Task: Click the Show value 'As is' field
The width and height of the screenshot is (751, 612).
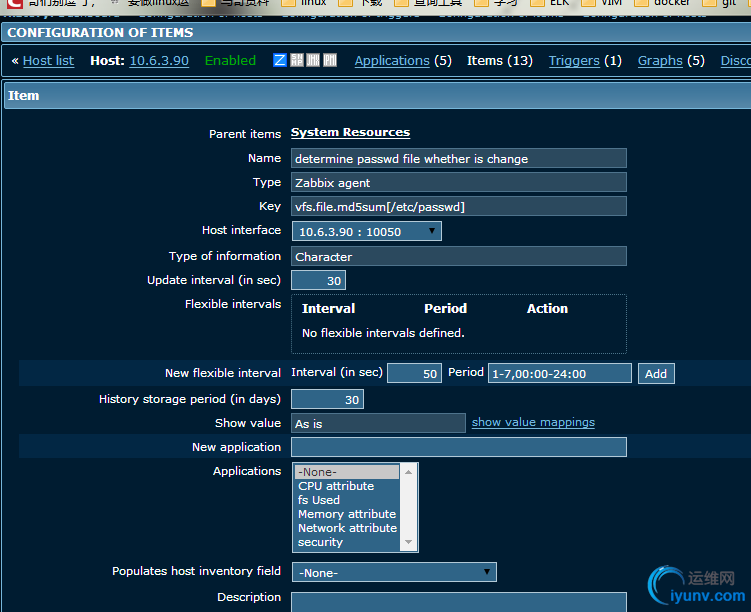Action: (378, 423)
